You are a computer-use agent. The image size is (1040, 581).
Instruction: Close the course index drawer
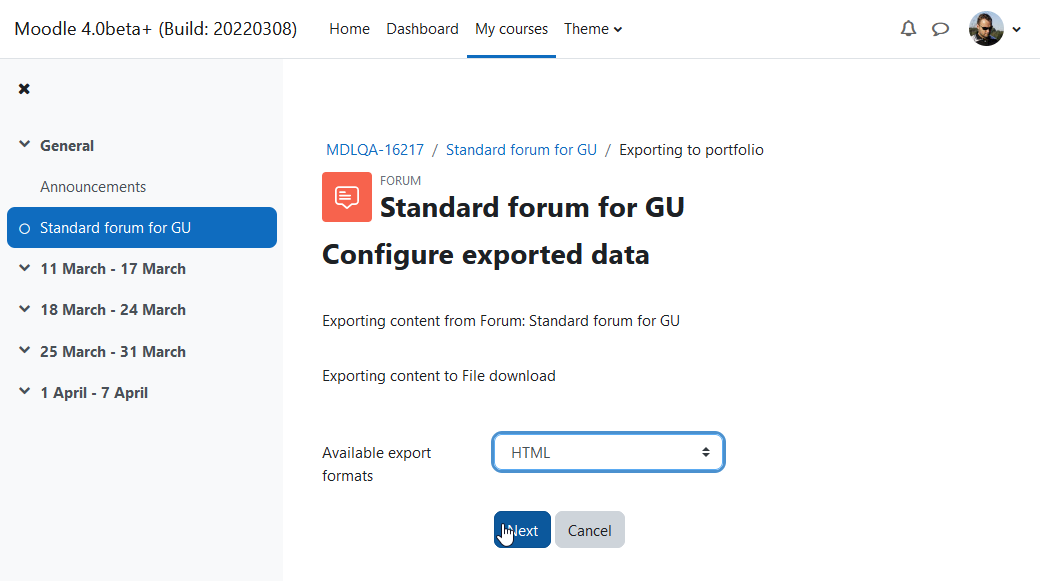(x=24, y=89)
